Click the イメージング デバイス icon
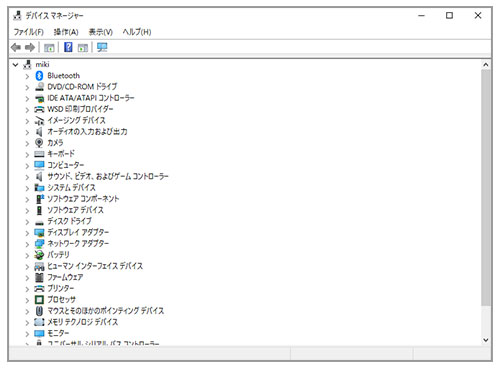 click(39, 120)
